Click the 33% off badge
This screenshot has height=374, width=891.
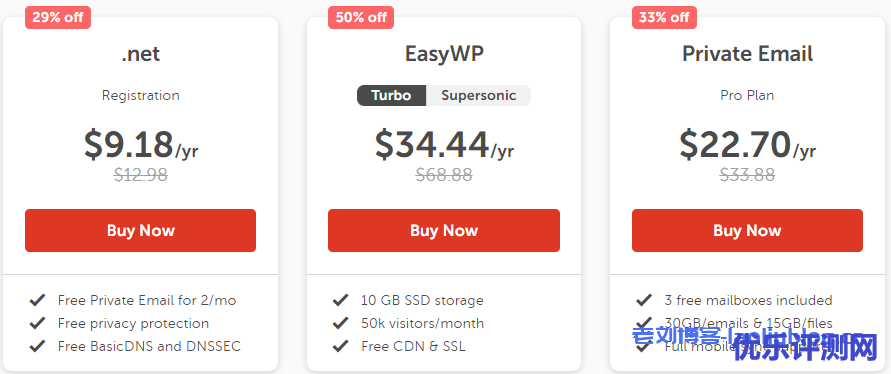point(664,17)
